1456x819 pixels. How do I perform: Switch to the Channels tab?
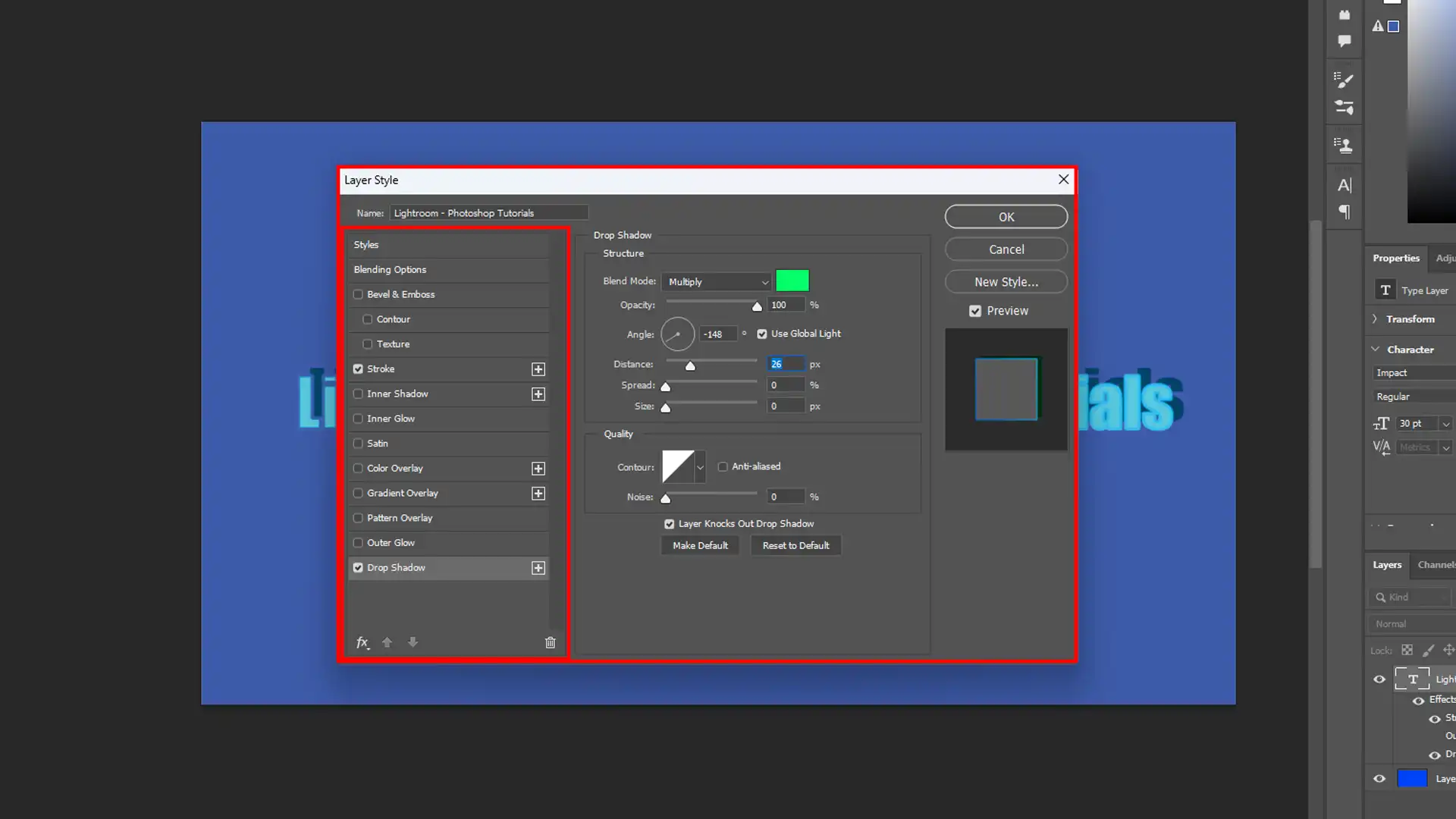1436,565
